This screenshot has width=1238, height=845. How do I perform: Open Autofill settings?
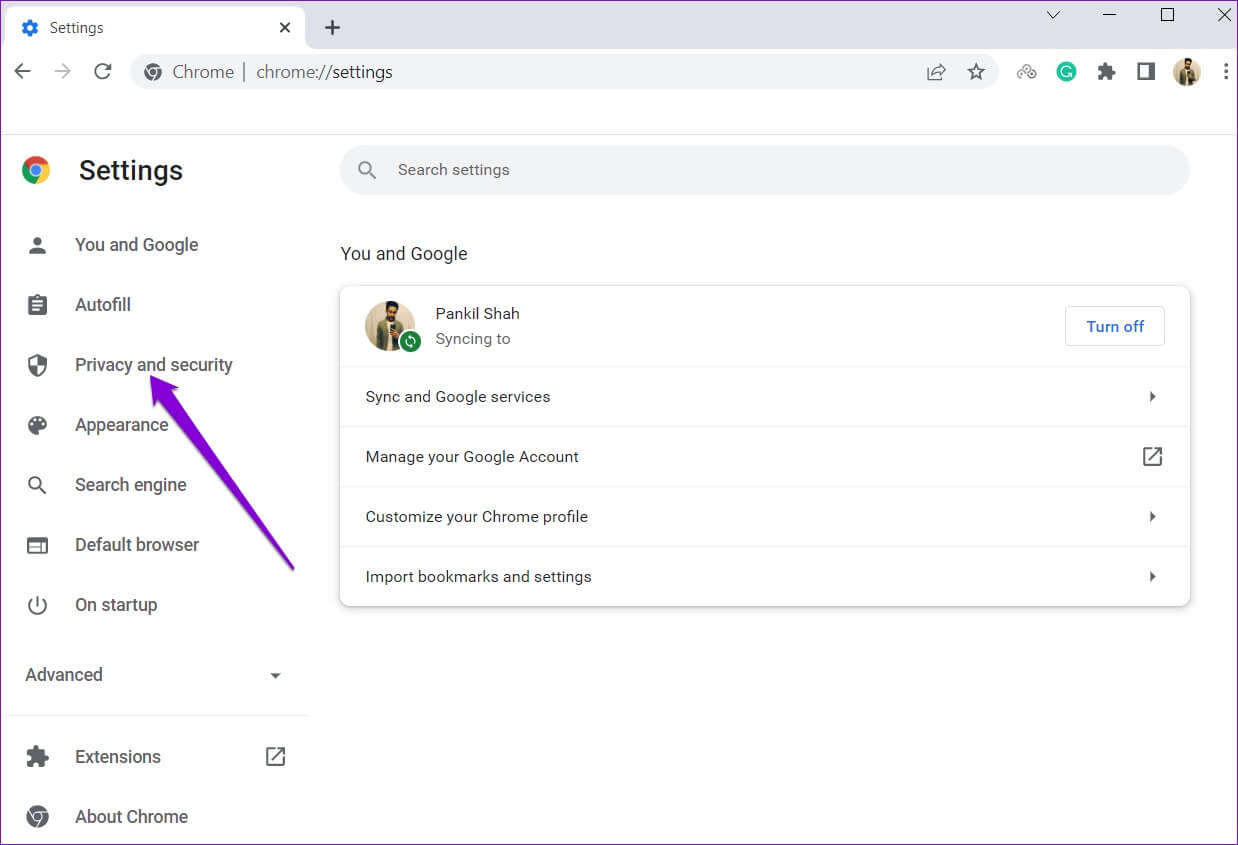(103, 305)
